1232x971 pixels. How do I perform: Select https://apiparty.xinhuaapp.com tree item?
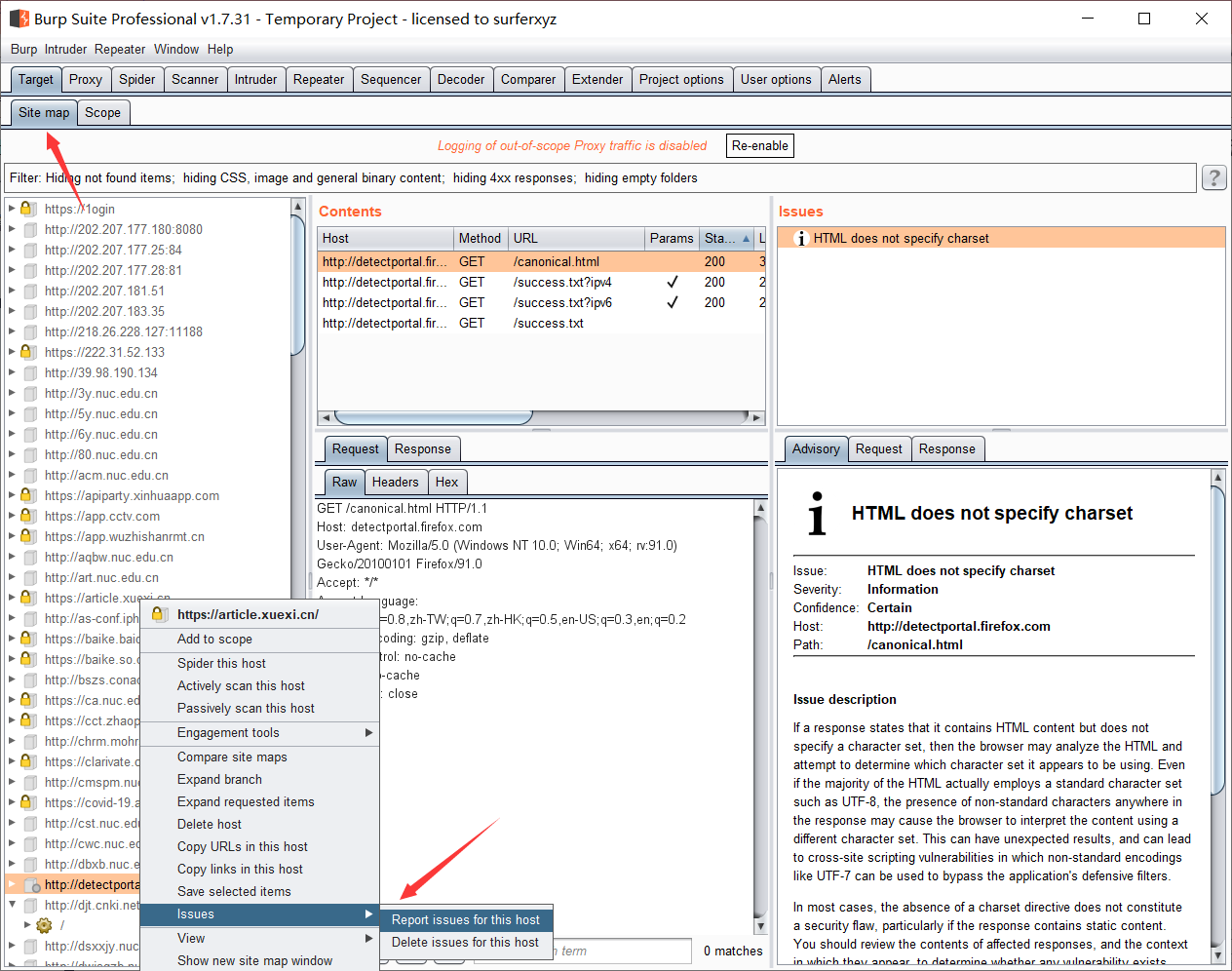coord(132,495)
